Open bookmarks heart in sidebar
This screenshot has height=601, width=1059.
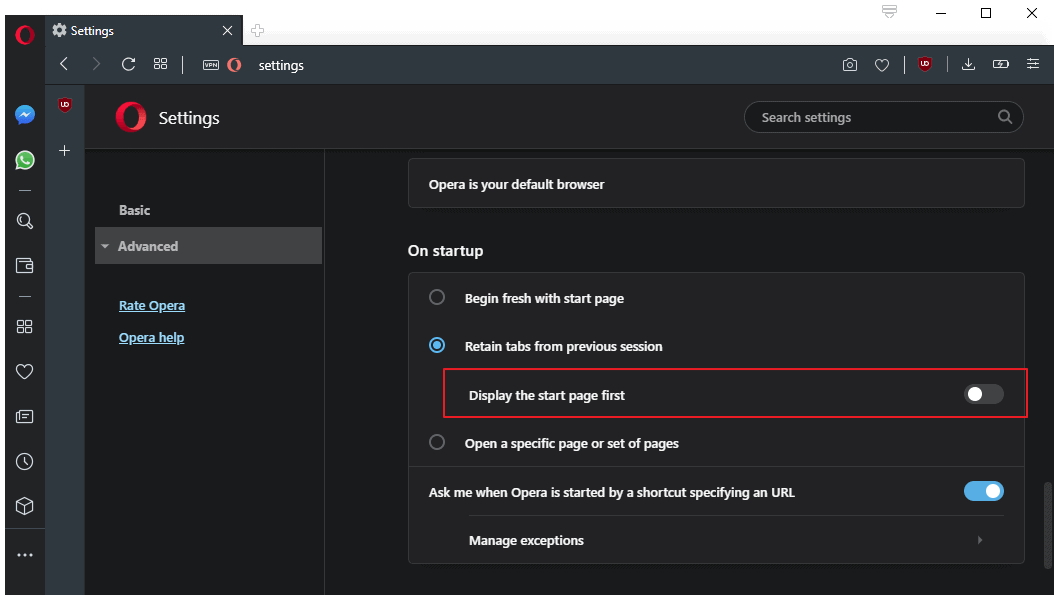tap(25, 371)
